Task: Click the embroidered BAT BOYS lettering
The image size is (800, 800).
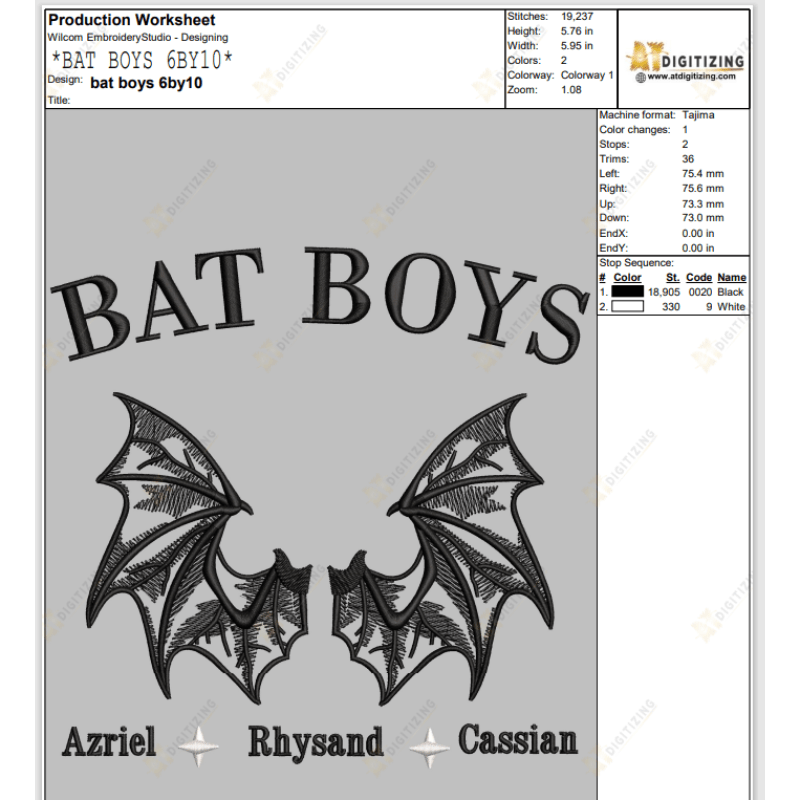Action: (319, 304)
